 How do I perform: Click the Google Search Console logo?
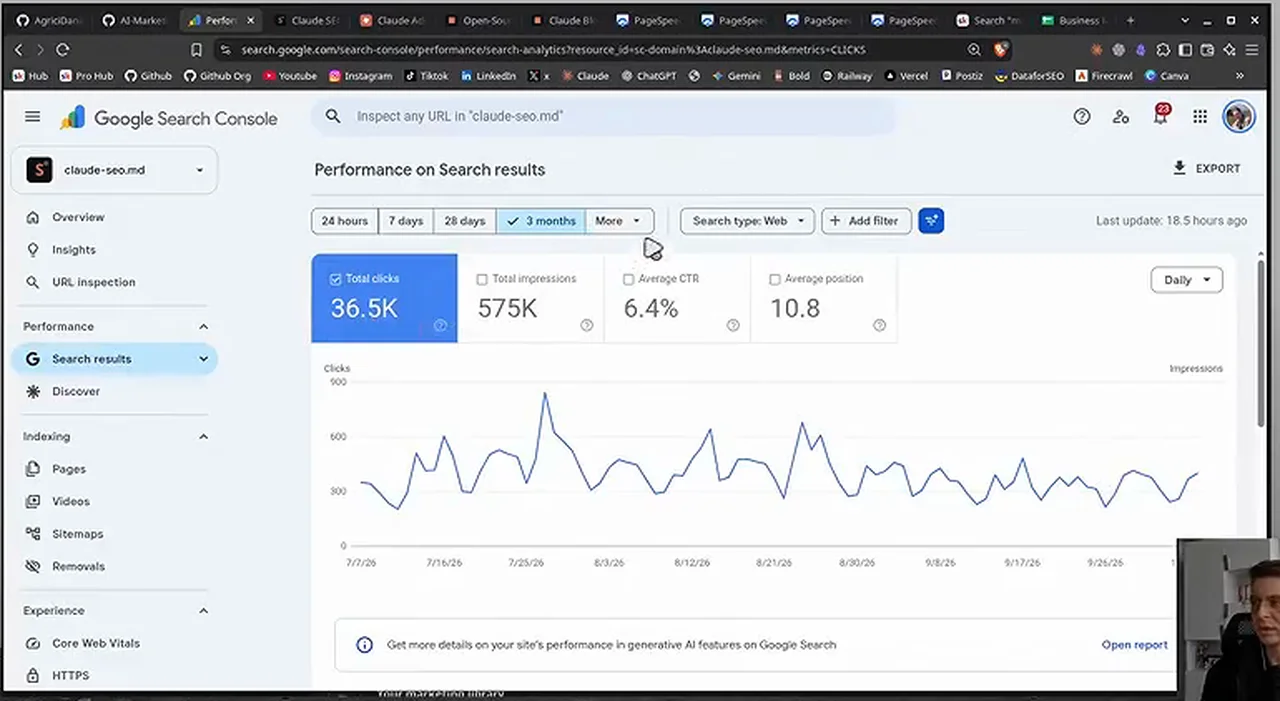(168, 118)
